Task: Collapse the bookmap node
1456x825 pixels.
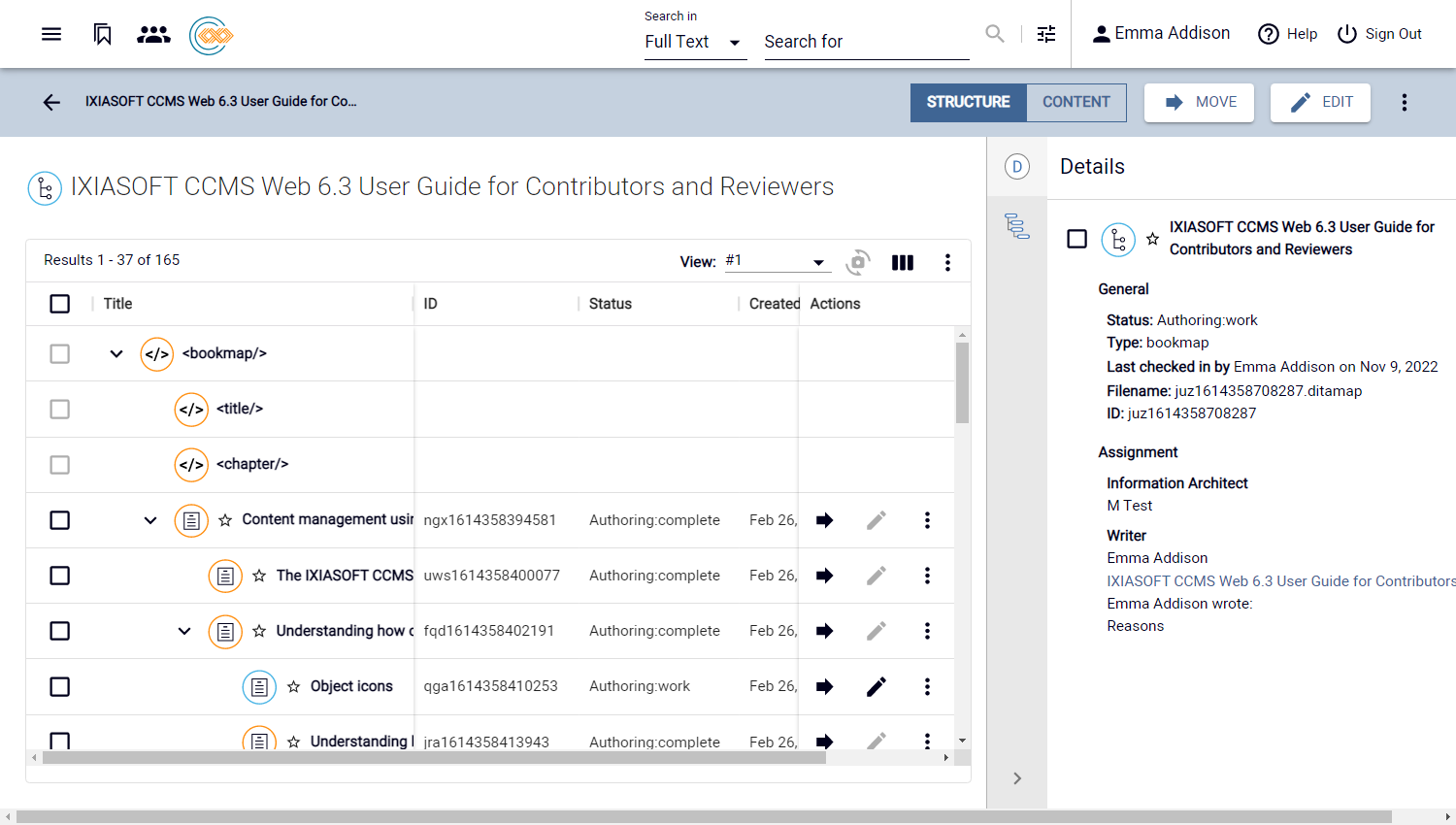Action: [x=116, y=353]
